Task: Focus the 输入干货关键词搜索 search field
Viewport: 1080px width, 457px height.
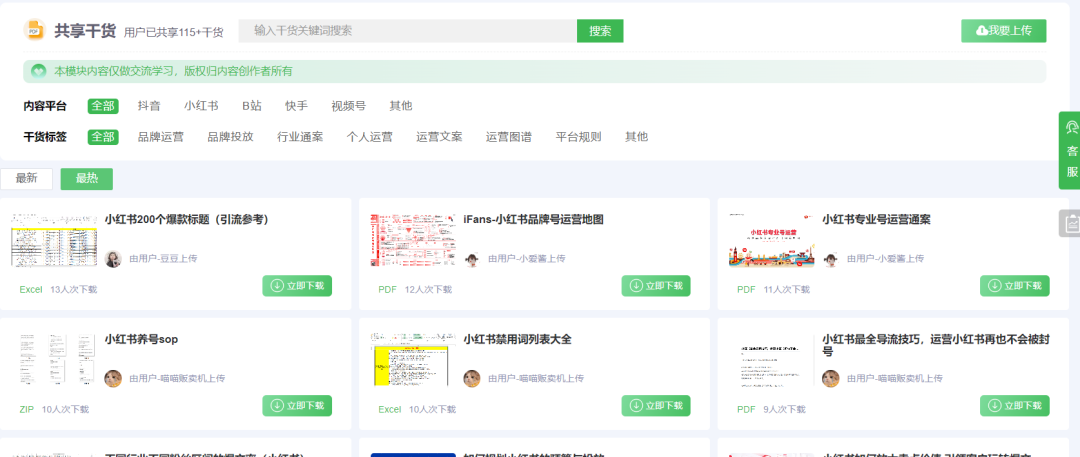Action: pyautogui.click(x=408, y=31)
